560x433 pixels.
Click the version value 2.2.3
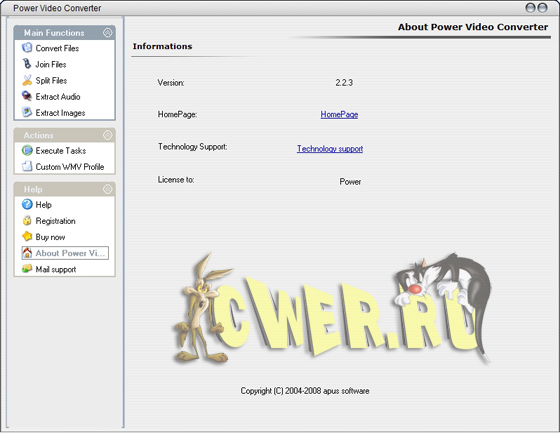click(x=344, y=83)
